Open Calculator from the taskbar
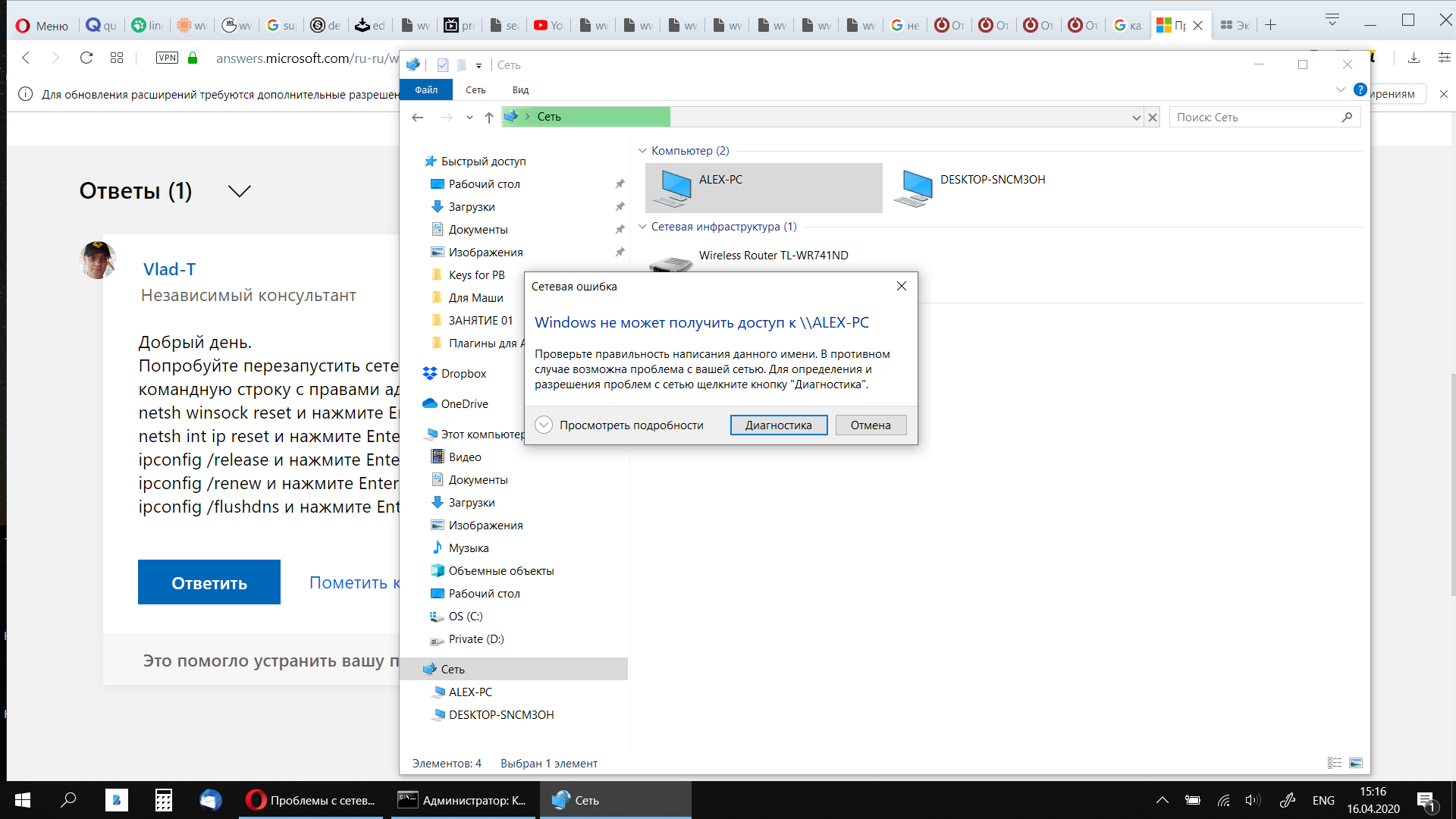This screenshot has height=819, width=1456. coord(164,800)
